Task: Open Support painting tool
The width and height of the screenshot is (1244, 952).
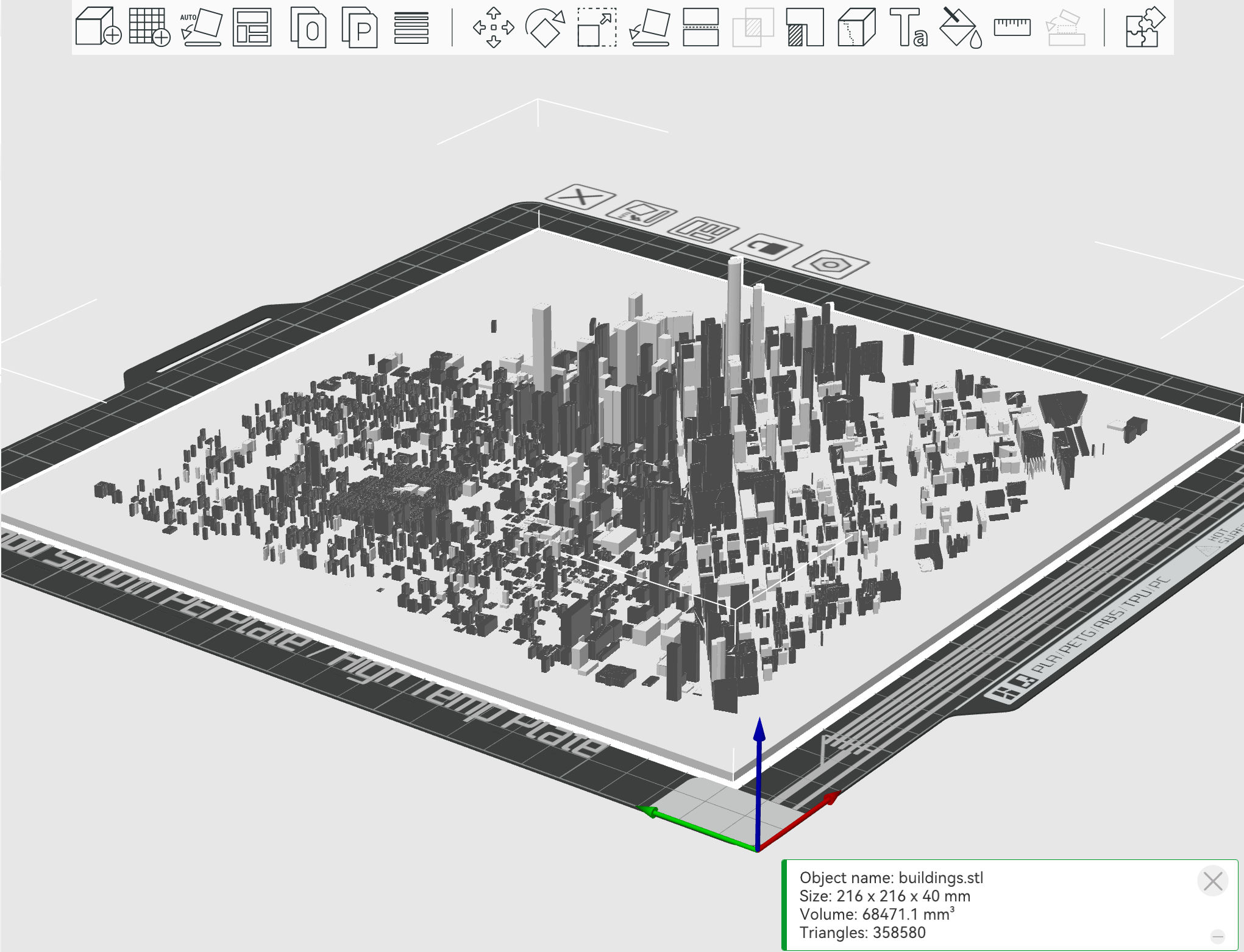Action: tap(805, 27)
